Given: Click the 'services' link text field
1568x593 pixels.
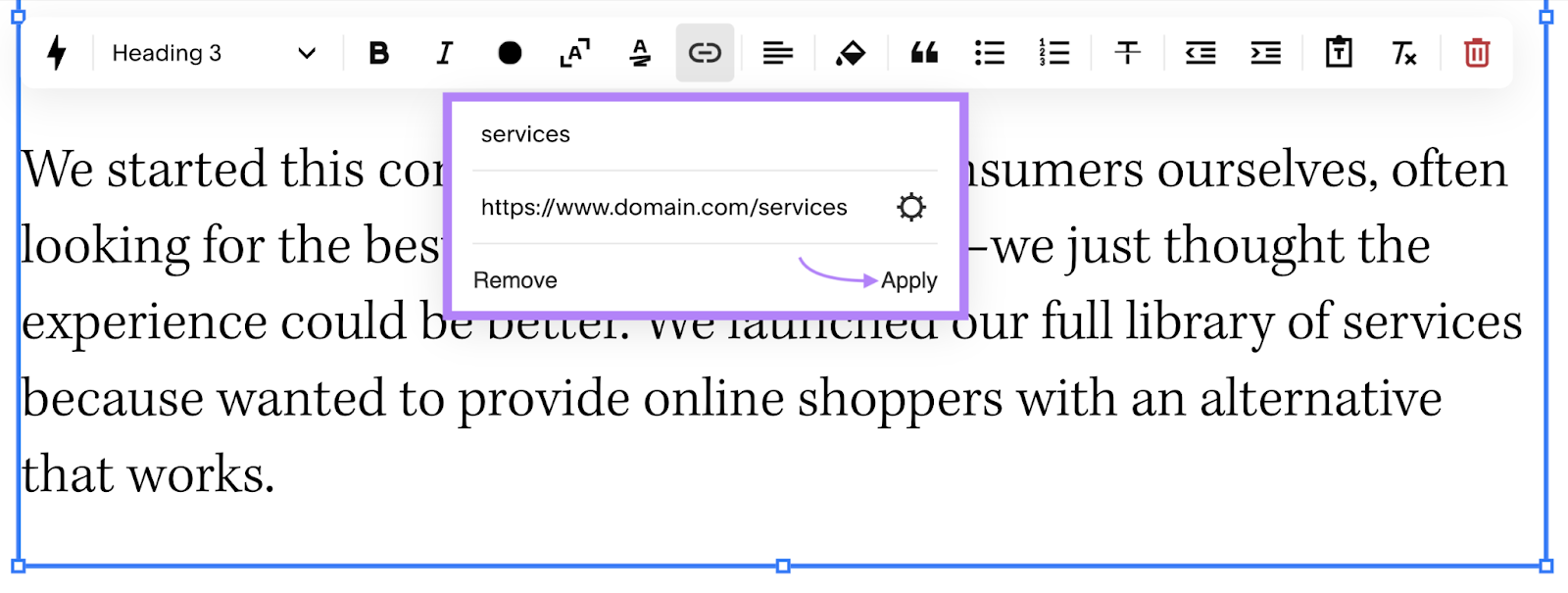Looking at the screenshot, I should 705,135.
